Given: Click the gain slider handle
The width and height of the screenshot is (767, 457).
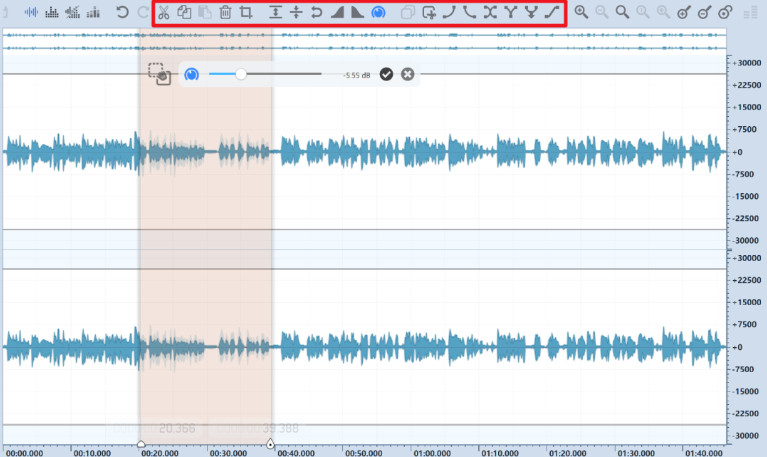Looking at the screenshot, I should (x=241, y=74).
